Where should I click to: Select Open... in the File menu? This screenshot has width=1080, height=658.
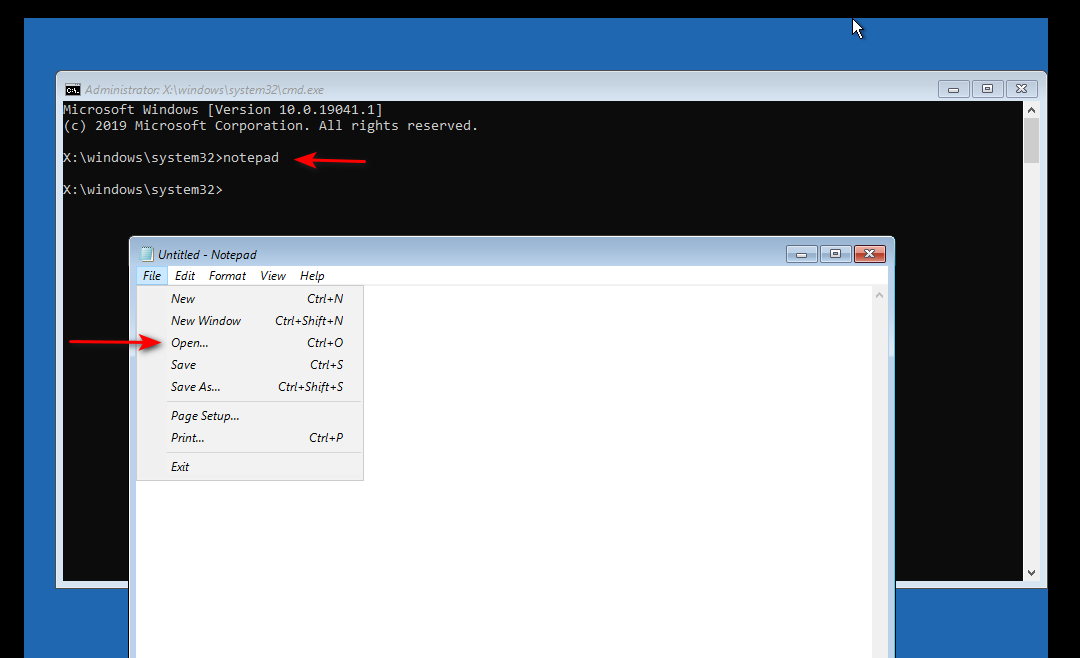coord(250,342)
